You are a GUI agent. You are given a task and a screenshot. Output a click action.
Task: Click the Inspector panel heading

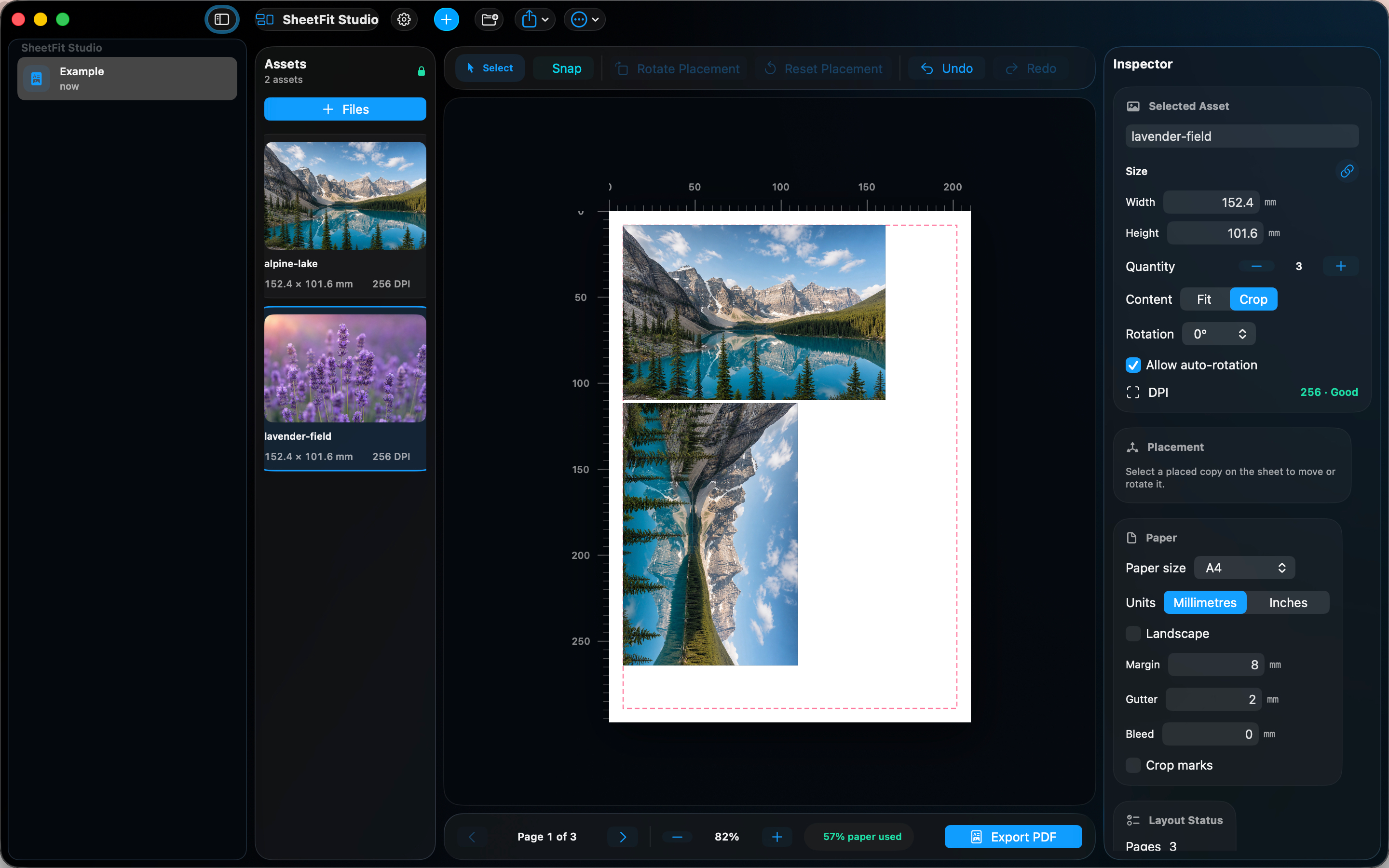coord(1142,64)
